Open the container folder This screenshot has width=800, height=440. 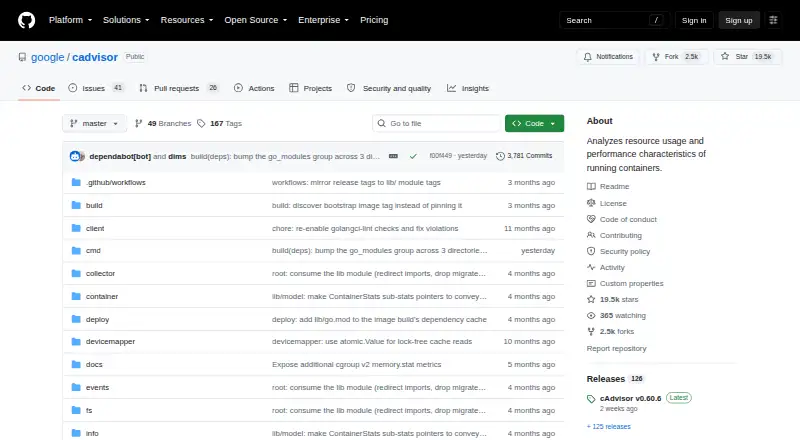click(102, 297)
